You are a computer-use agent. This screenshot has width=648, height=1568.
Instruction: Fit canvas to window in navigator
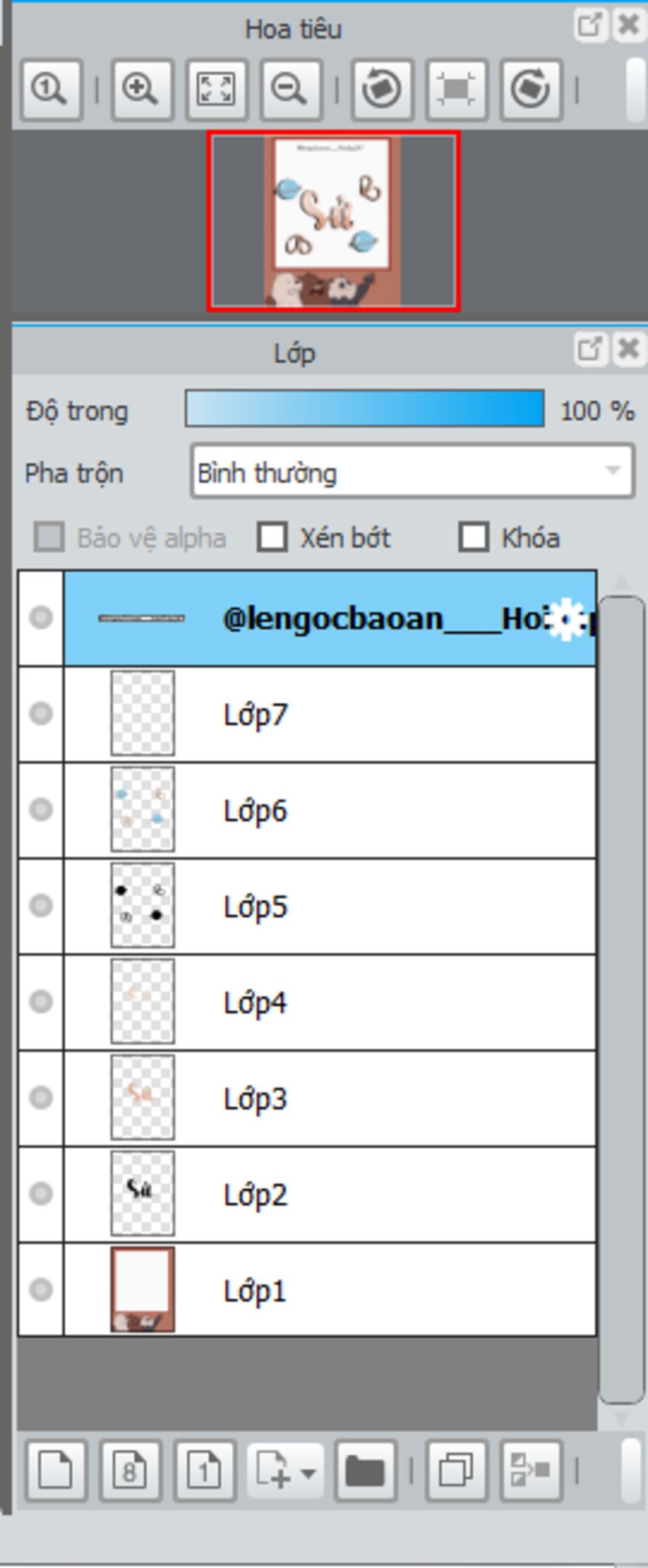tap(216, 90)
